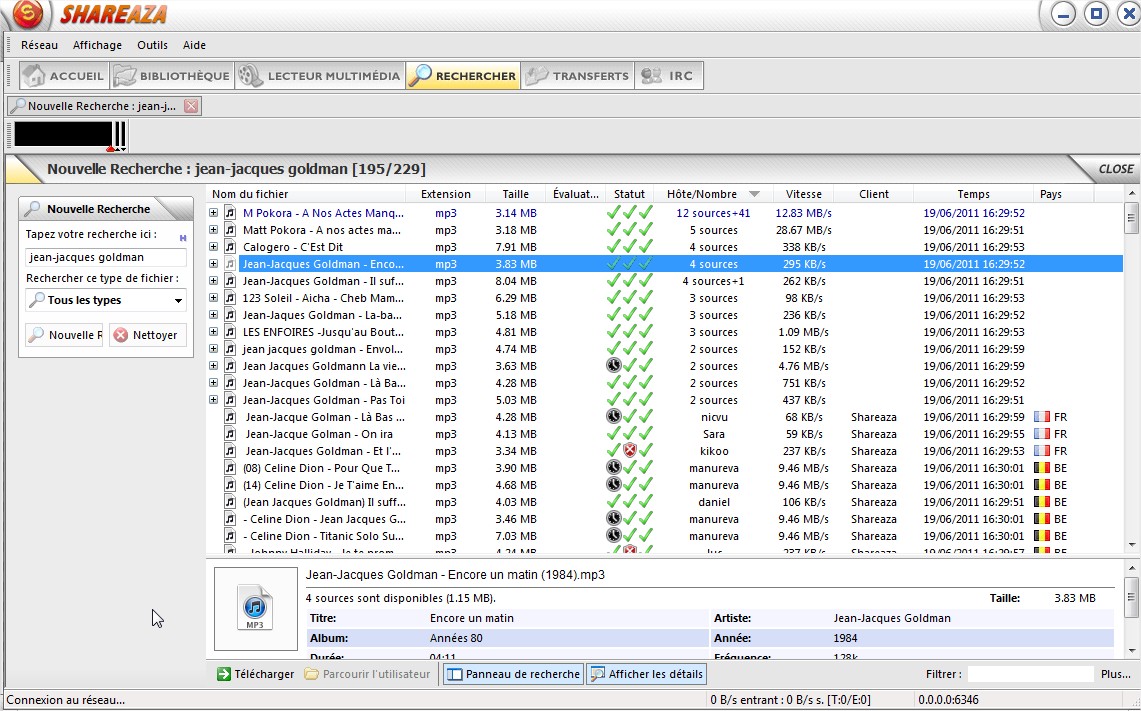Expand the Calogero - C'Est Dit row
Viewport: 1141px width, 711px height.
tap(213, 247)
